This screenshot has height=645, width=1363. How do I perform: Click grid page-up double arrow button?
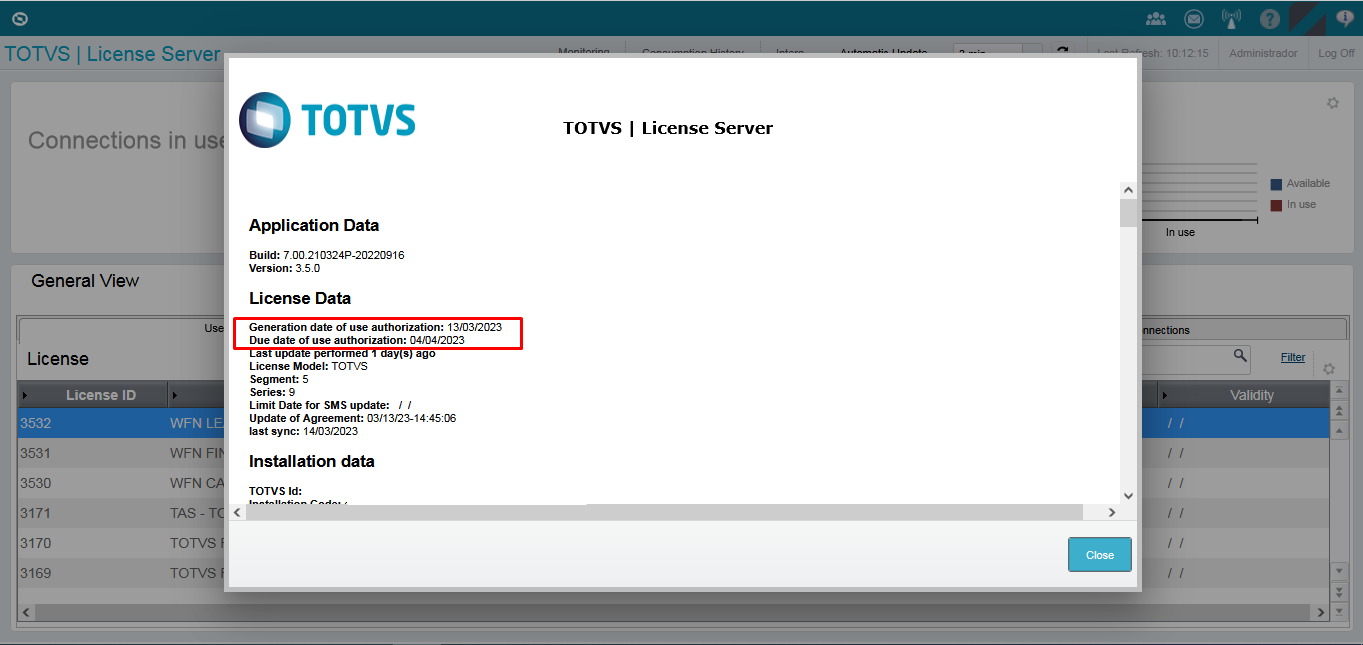pyautogui.click(x=1340, y=410)
